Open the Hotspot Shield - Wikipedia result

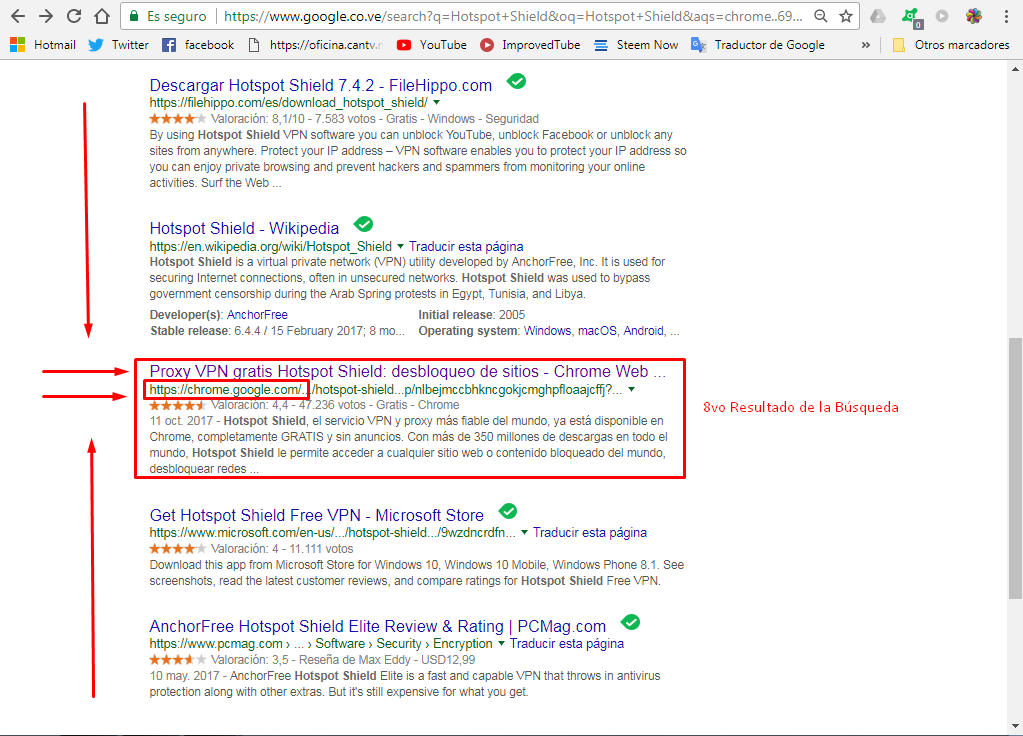click(x=244, y=228)
